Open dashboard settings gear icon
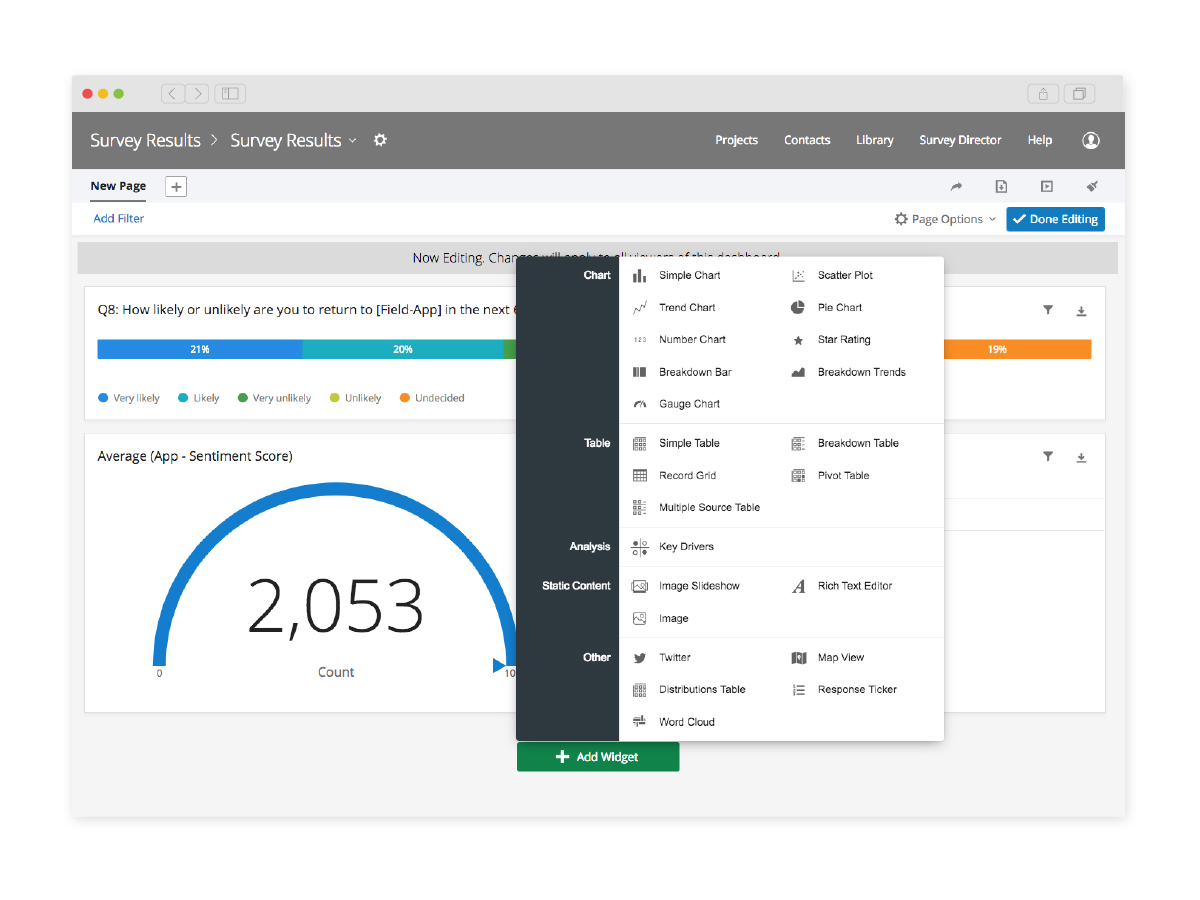Image resolution: width=1200 pixels, height=900 pixels. tap(380, 141)
